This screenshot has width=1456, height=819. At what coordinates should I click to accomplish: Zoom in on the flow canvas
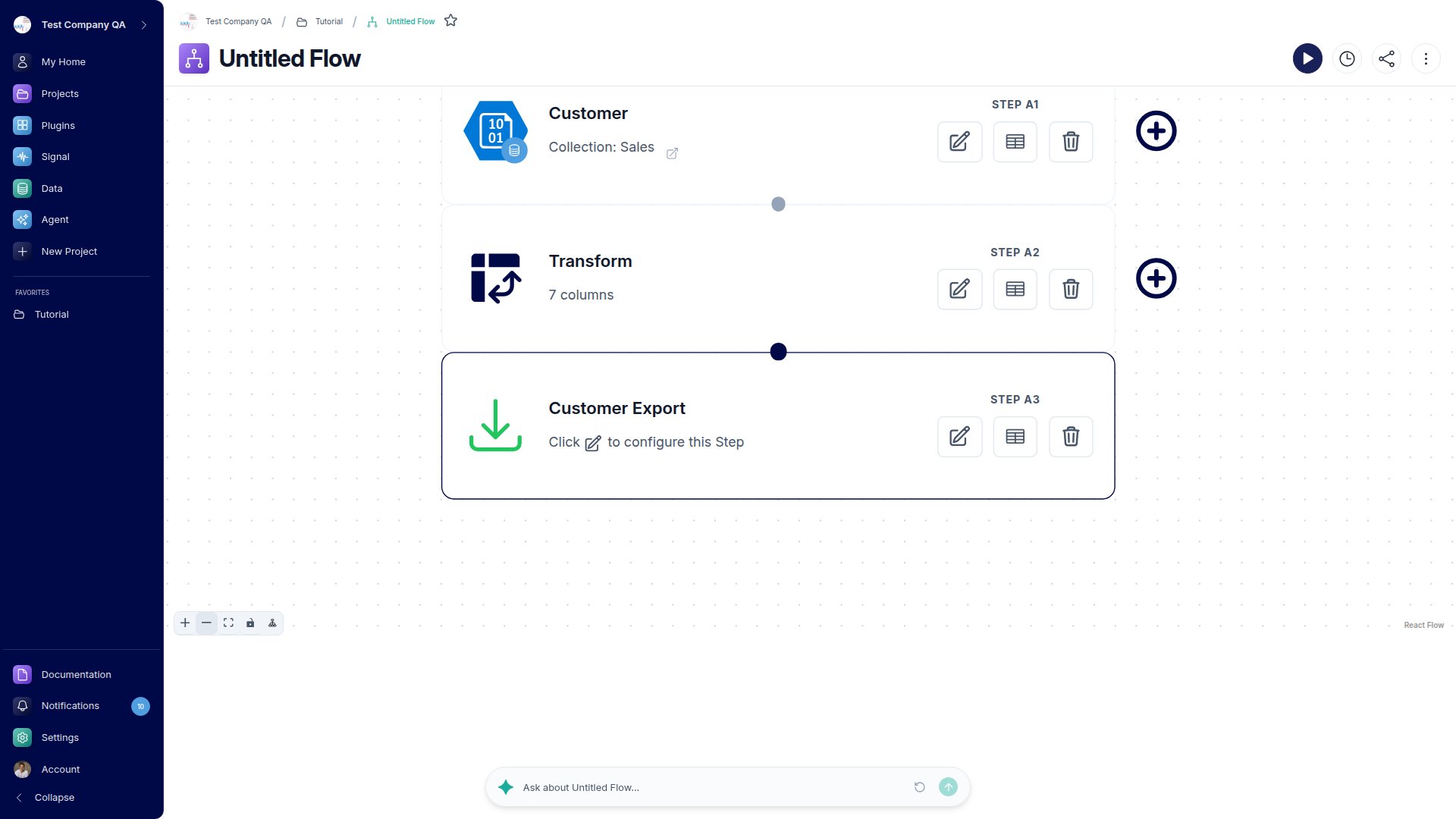(185, 623)
